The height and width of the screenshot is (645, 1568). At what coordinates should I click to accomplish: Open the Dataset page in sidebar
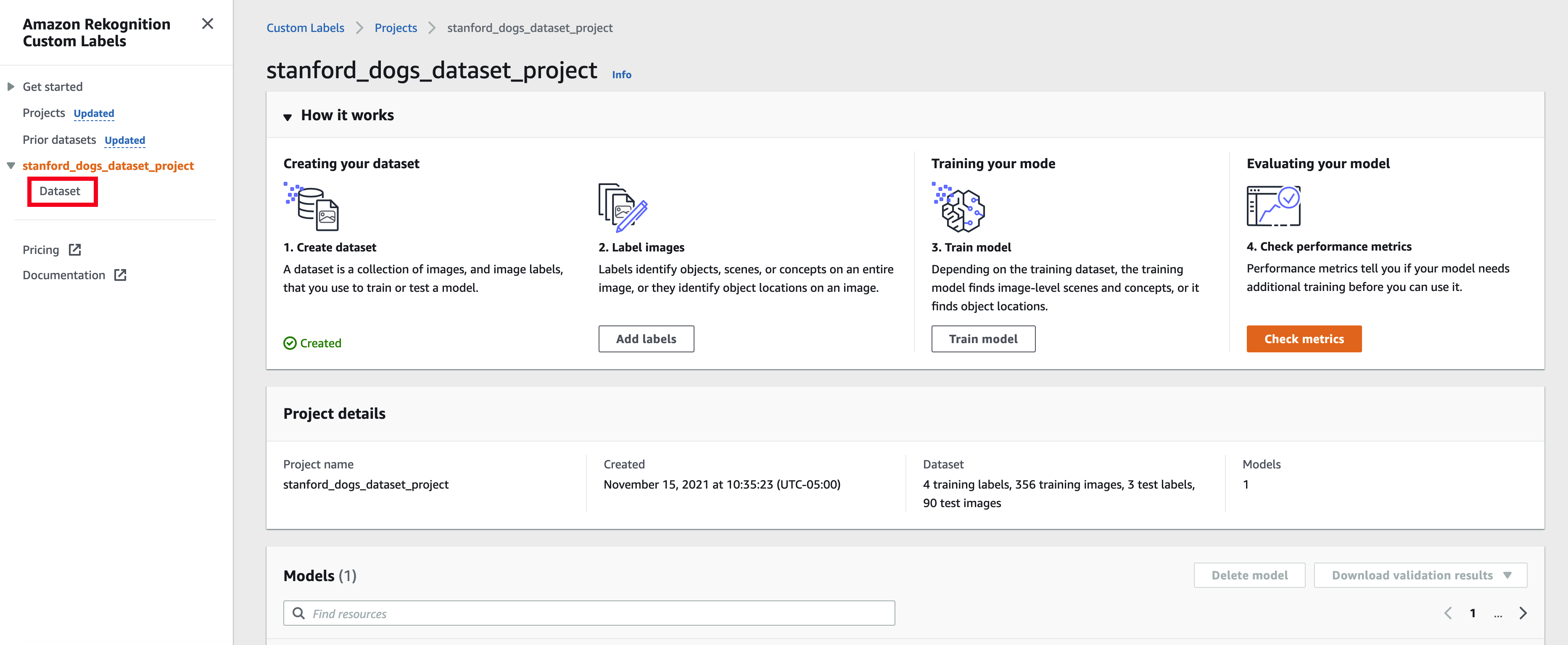coord(60,190)
